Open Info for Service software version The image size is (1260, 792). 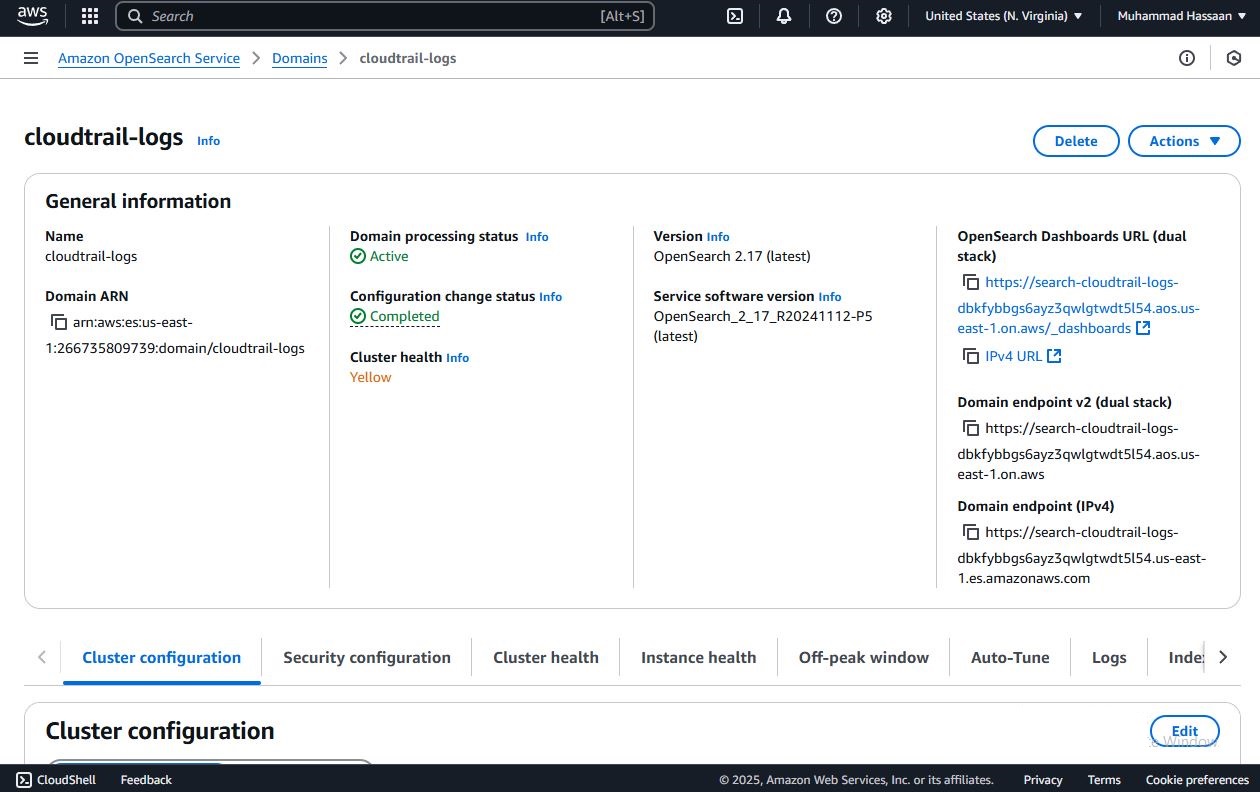pos(830,297)
